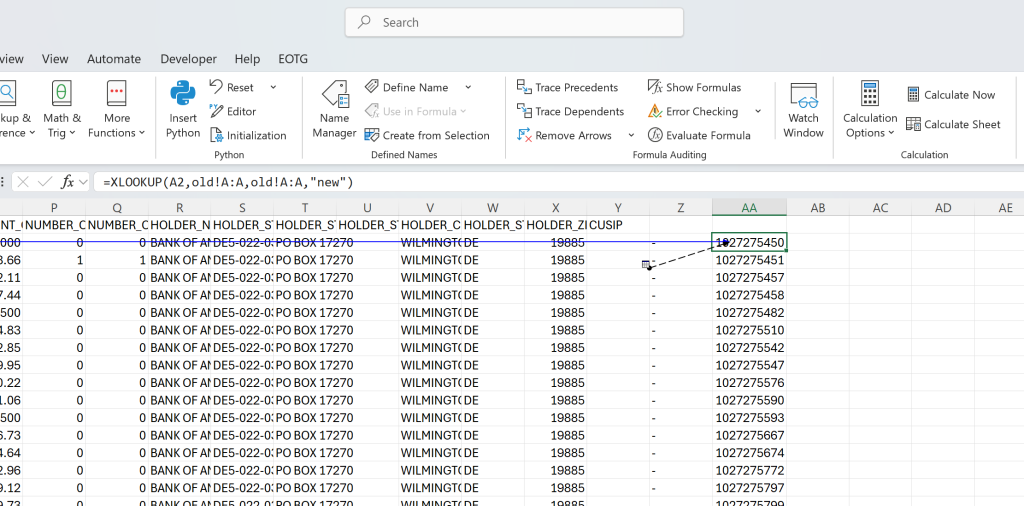Open the Watch Window
Image resolution: width=1024 pixels, height=506 pixels.
pos(803,110)
